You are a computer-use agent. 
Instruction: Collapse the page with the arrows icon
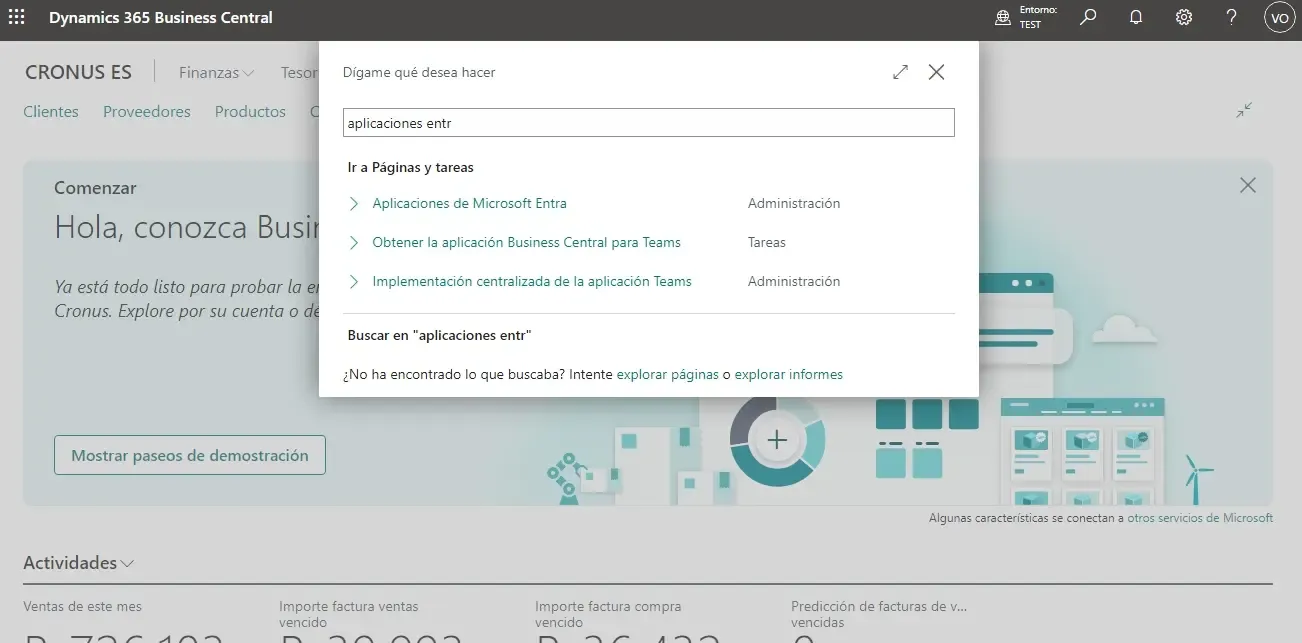point(1244,110)
